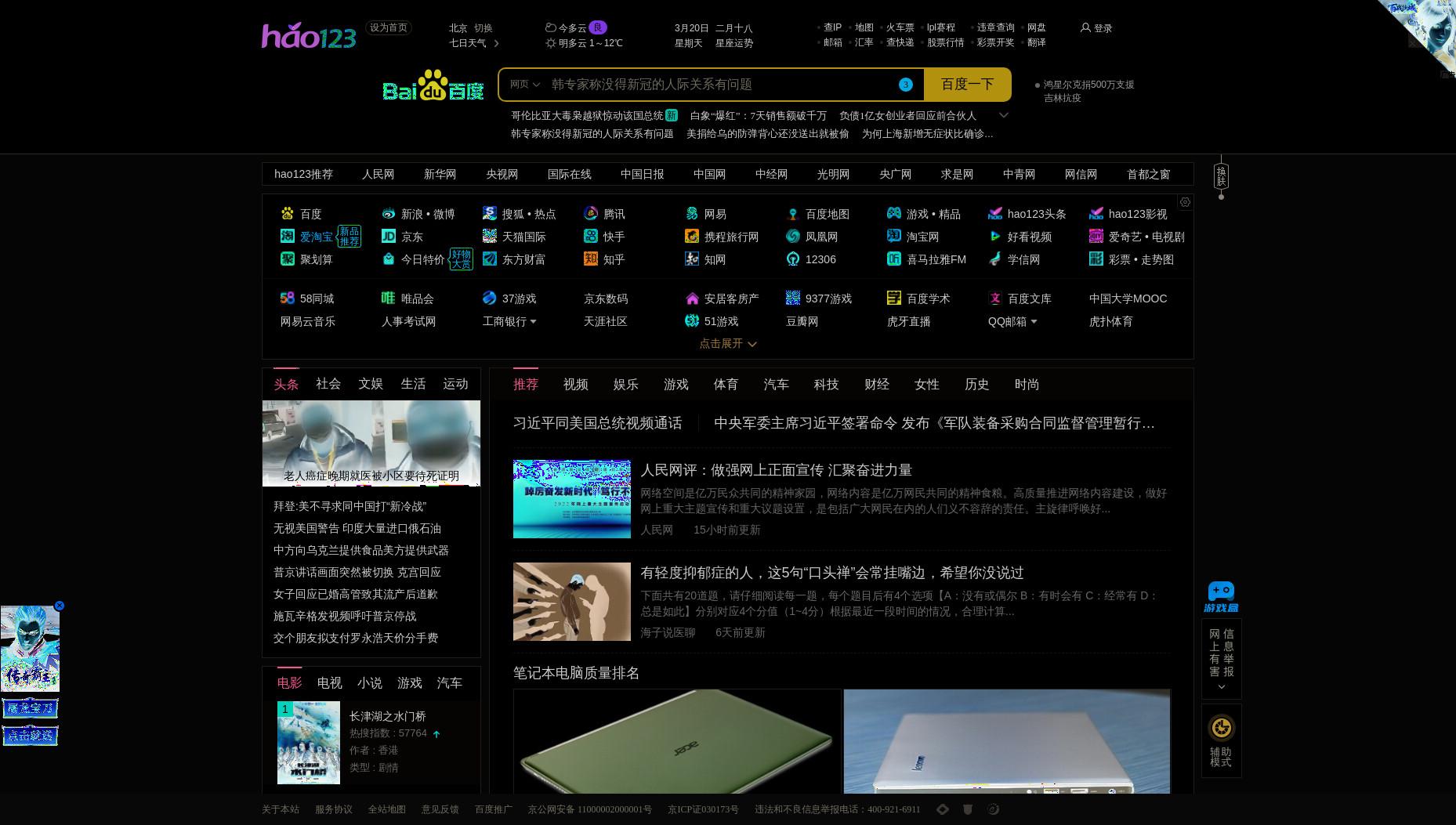This screenshot has width=1456, height=825.
Task: Expand the hot news list chevron
Action: tap(1003, 115)
